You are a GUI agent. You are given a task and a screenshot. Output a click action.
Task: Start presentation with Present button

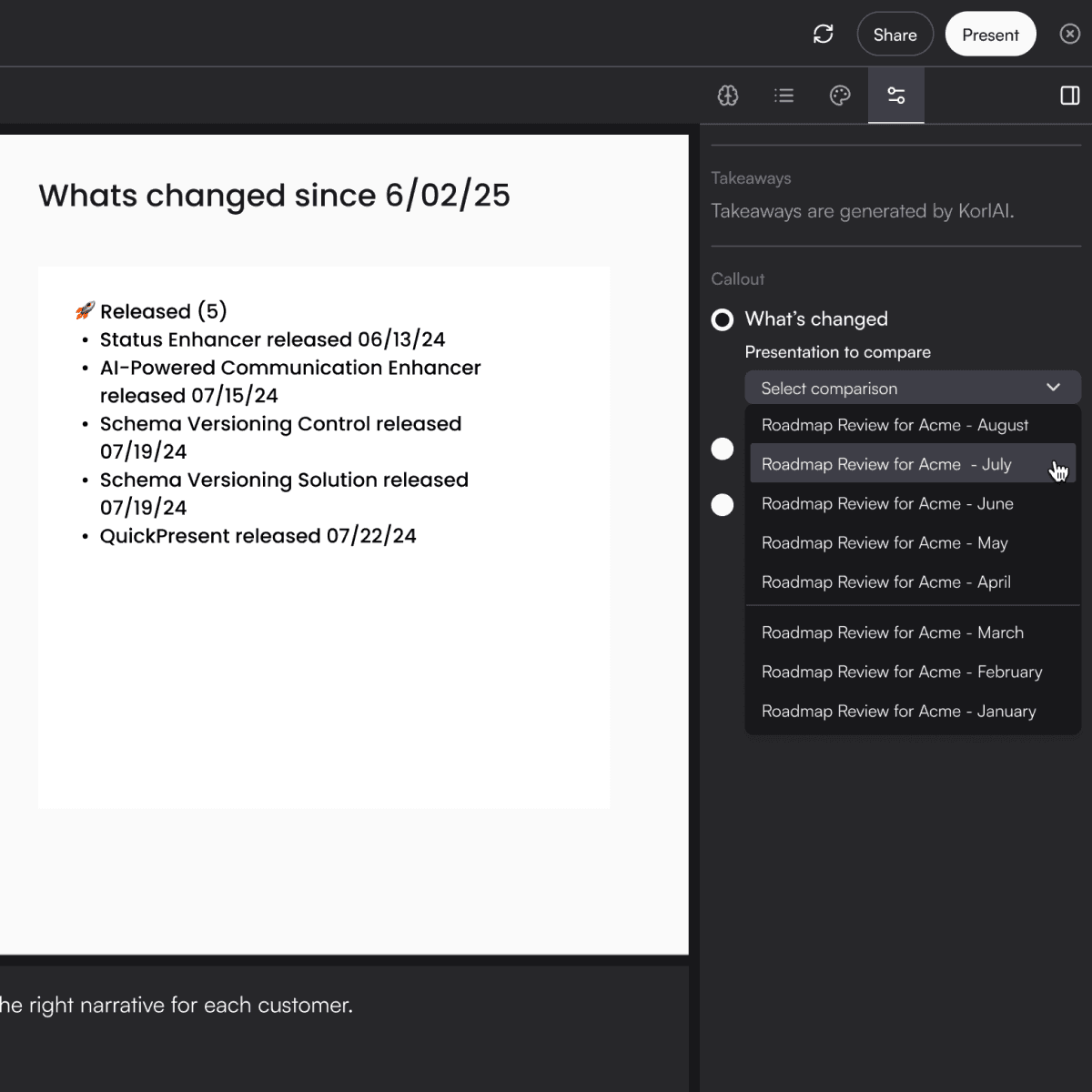pos(990,35)
